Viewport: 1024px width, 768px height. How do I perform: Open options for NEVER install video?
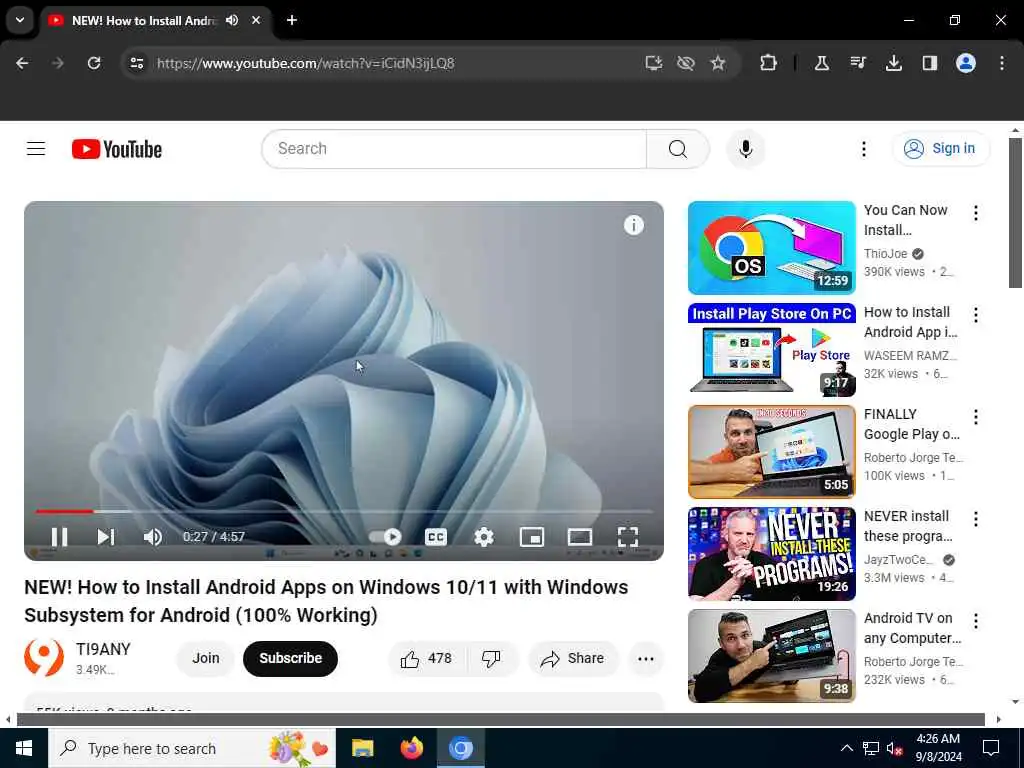click(x=976, y=519)
